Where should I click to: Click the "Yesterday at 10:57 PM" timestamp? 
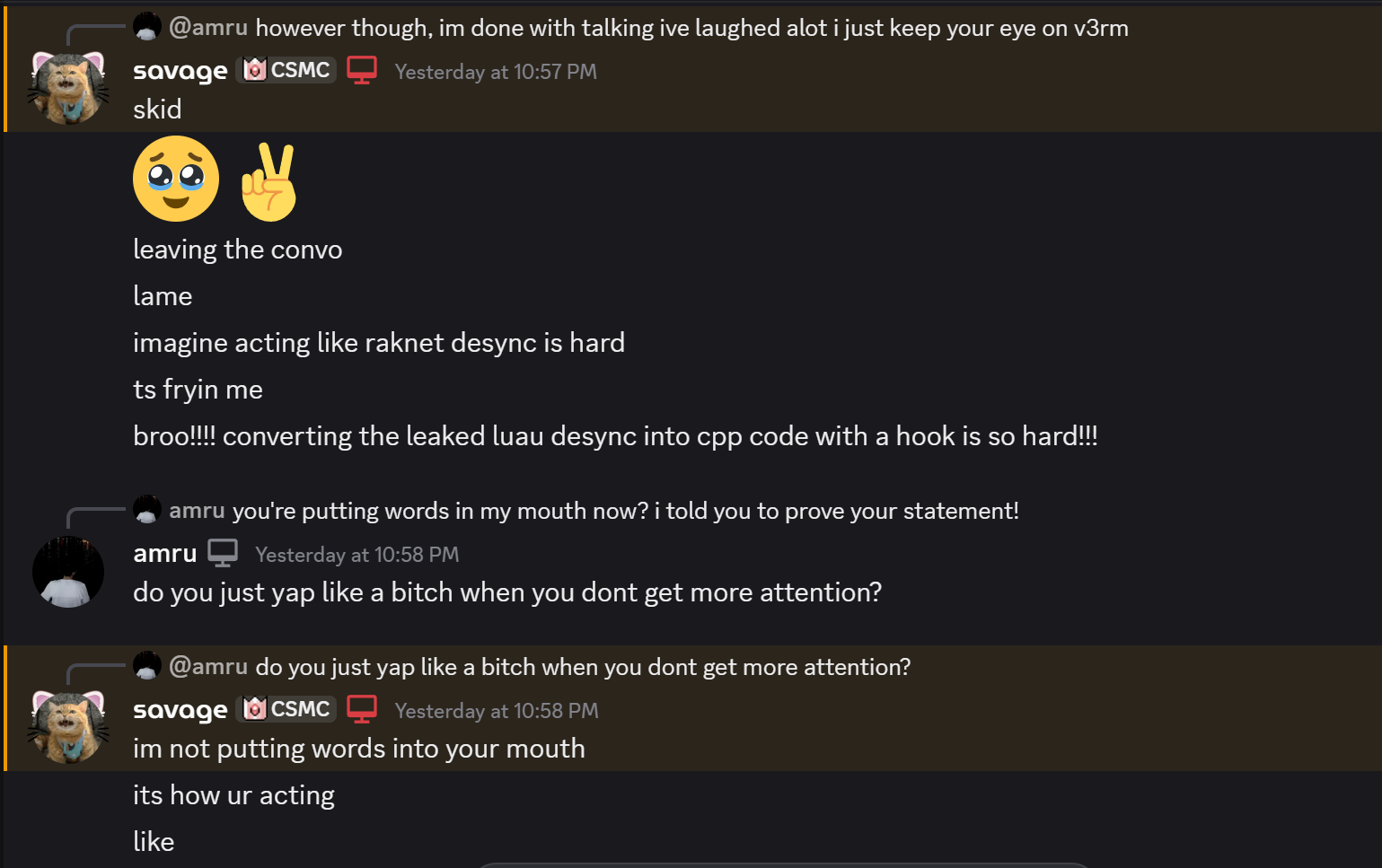click(x=496, y=72)
